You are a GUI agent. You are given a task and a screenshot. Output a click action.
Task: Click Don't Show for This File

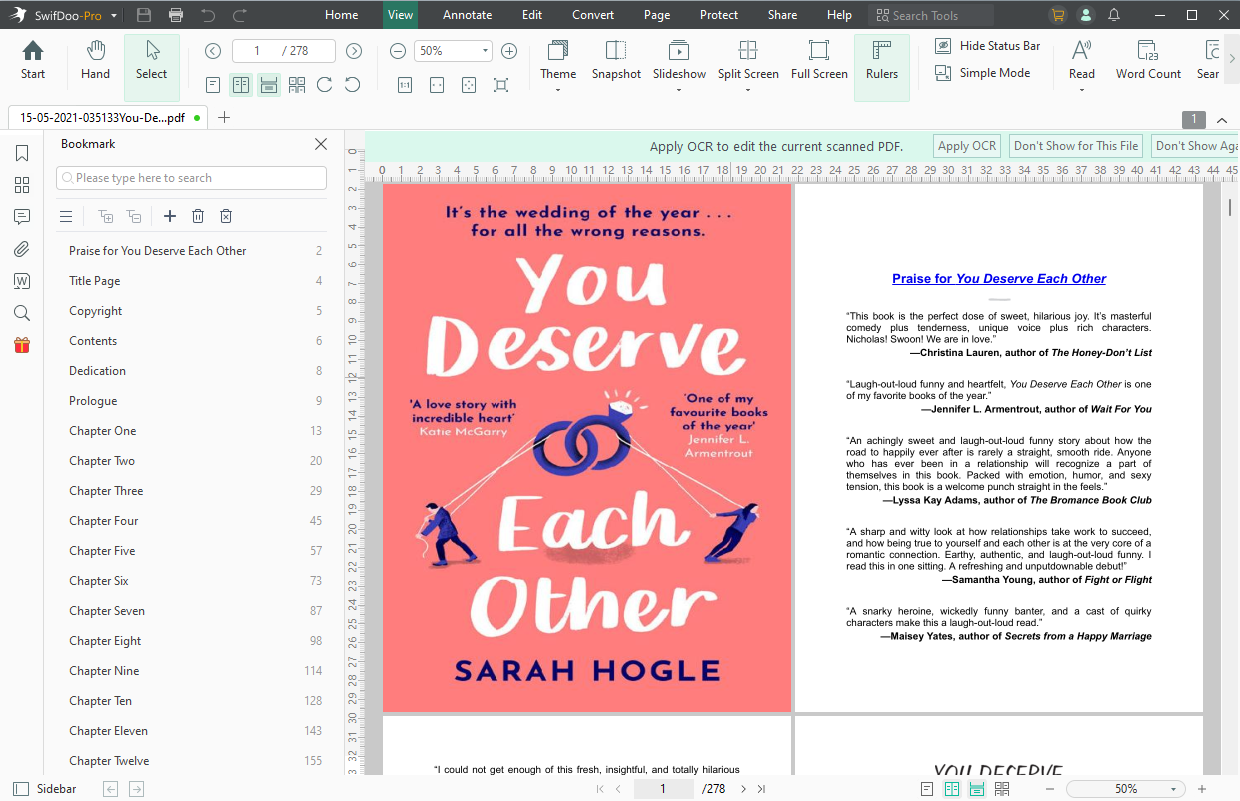pyautogui.click(x=1076, y=146)
